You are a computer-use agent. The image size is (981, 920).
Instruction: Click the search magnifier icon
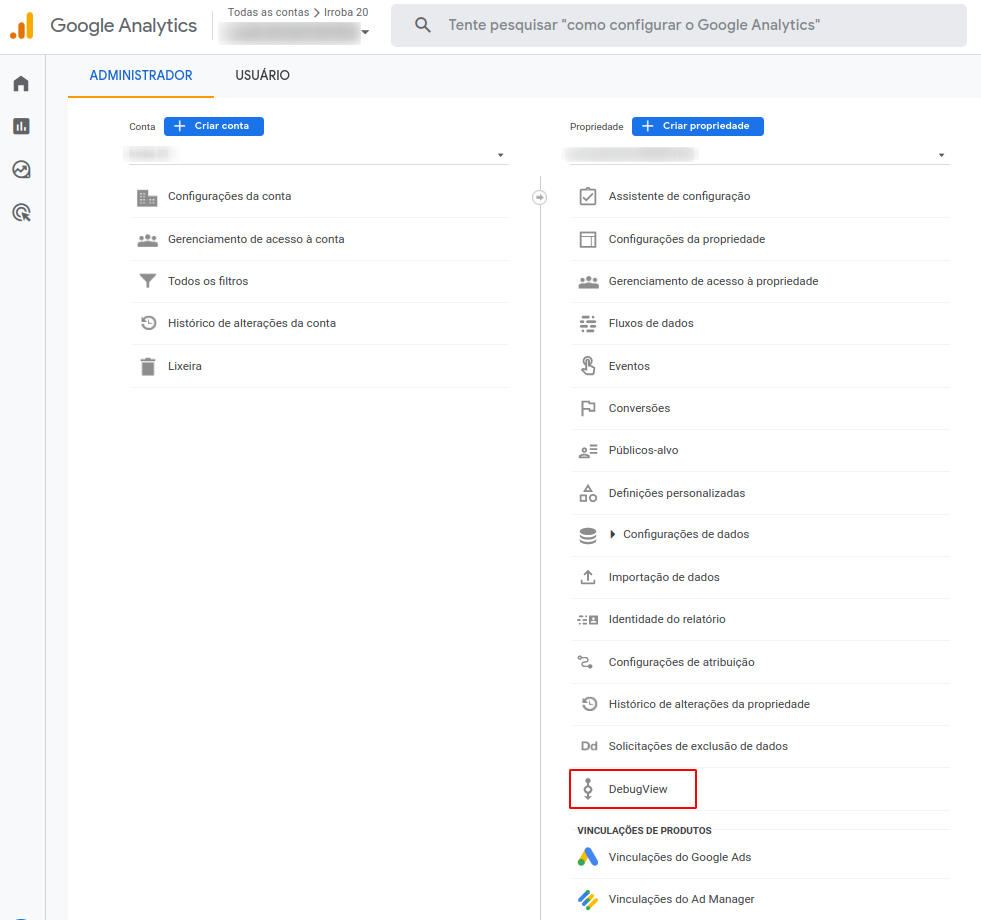click(x=423, y=25)
